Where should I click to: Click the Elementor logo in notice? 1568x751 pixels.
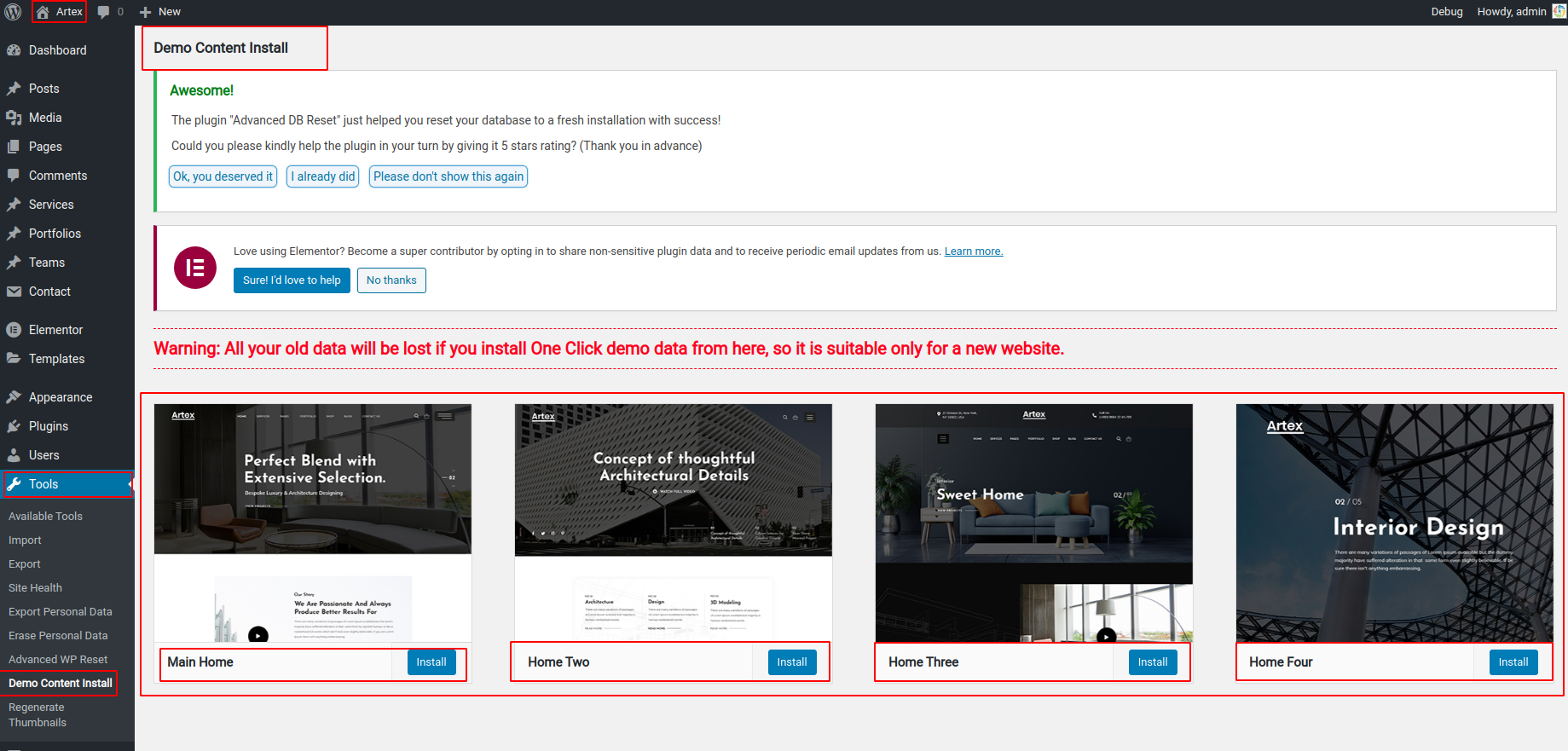[x=195, y=268]
